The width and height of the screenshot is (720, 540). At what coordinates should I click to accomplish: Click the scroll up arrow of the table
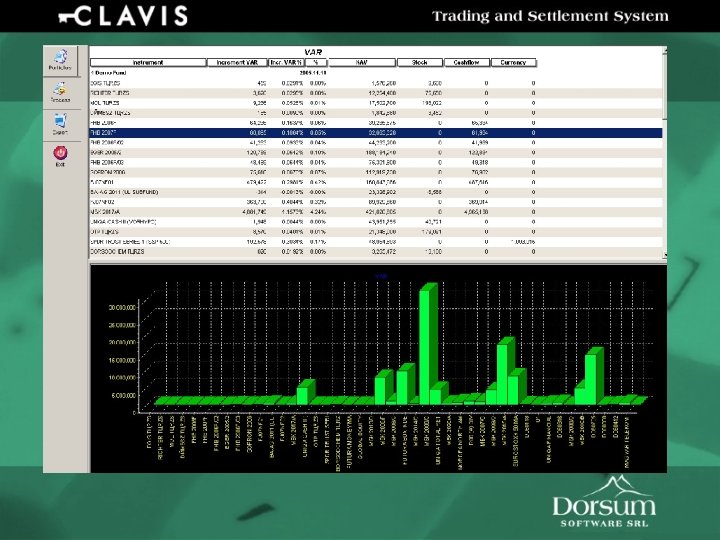pyautogui.click(x=664, y=50)
